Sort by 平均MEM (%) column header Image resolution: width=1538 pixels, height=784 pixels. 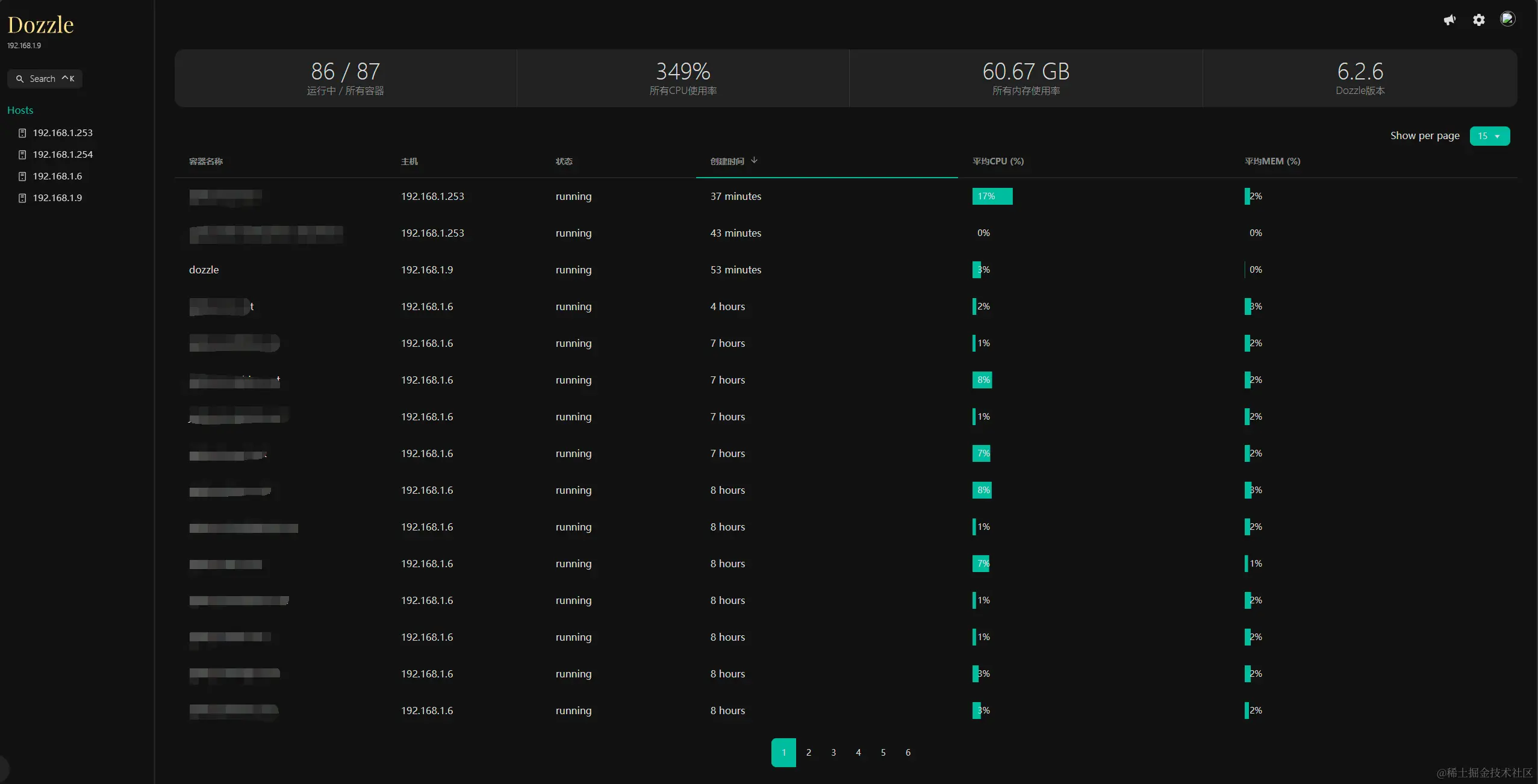1272,161
